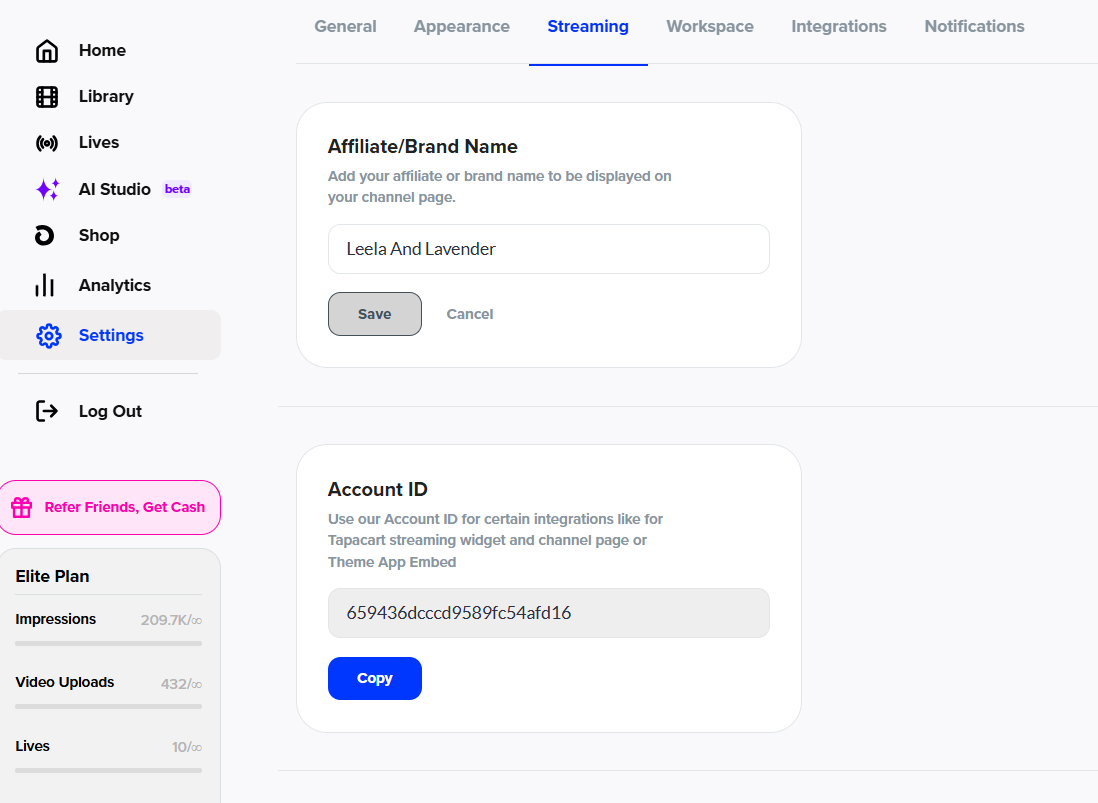1098x803 pixels.
Task: Go to the Integrations tab
Action: point(838,27)
